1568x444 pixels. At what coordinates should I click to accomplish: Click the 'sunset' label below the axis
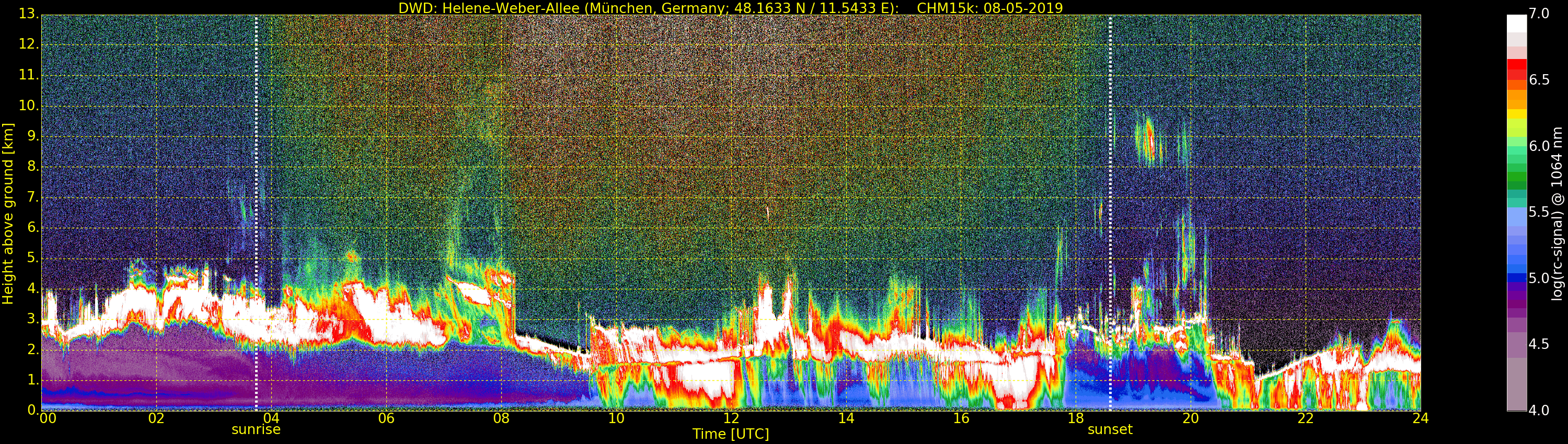(x=1110, y=429)
